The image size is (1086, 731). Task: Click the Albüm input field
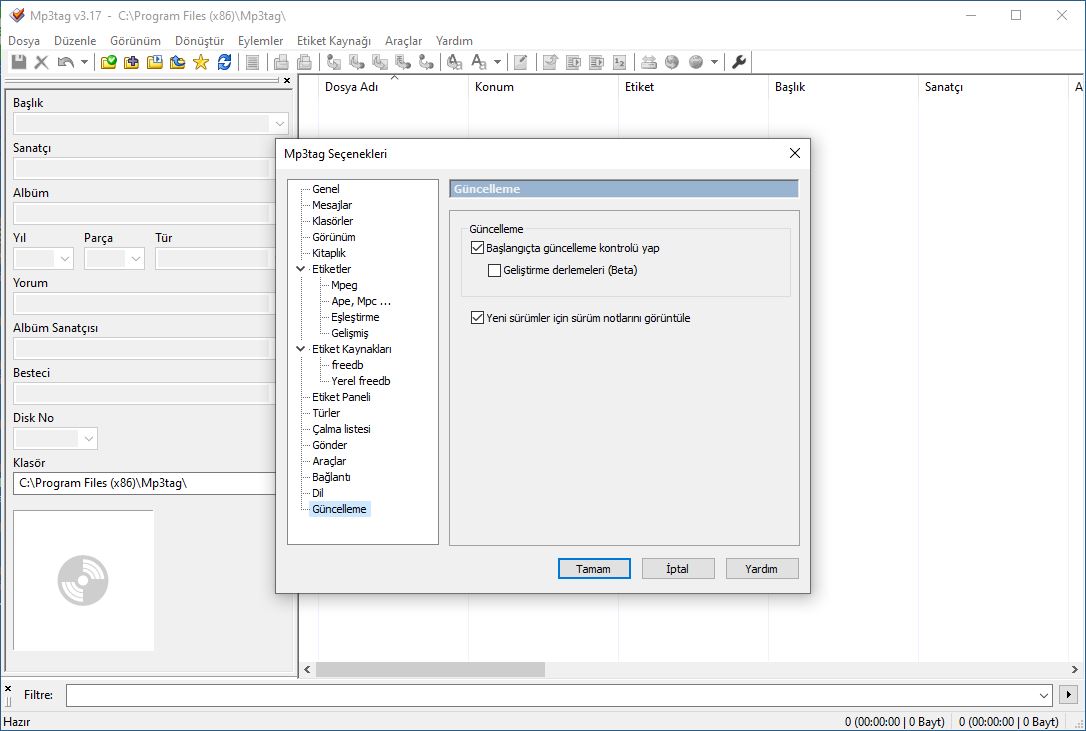(145, 213)
